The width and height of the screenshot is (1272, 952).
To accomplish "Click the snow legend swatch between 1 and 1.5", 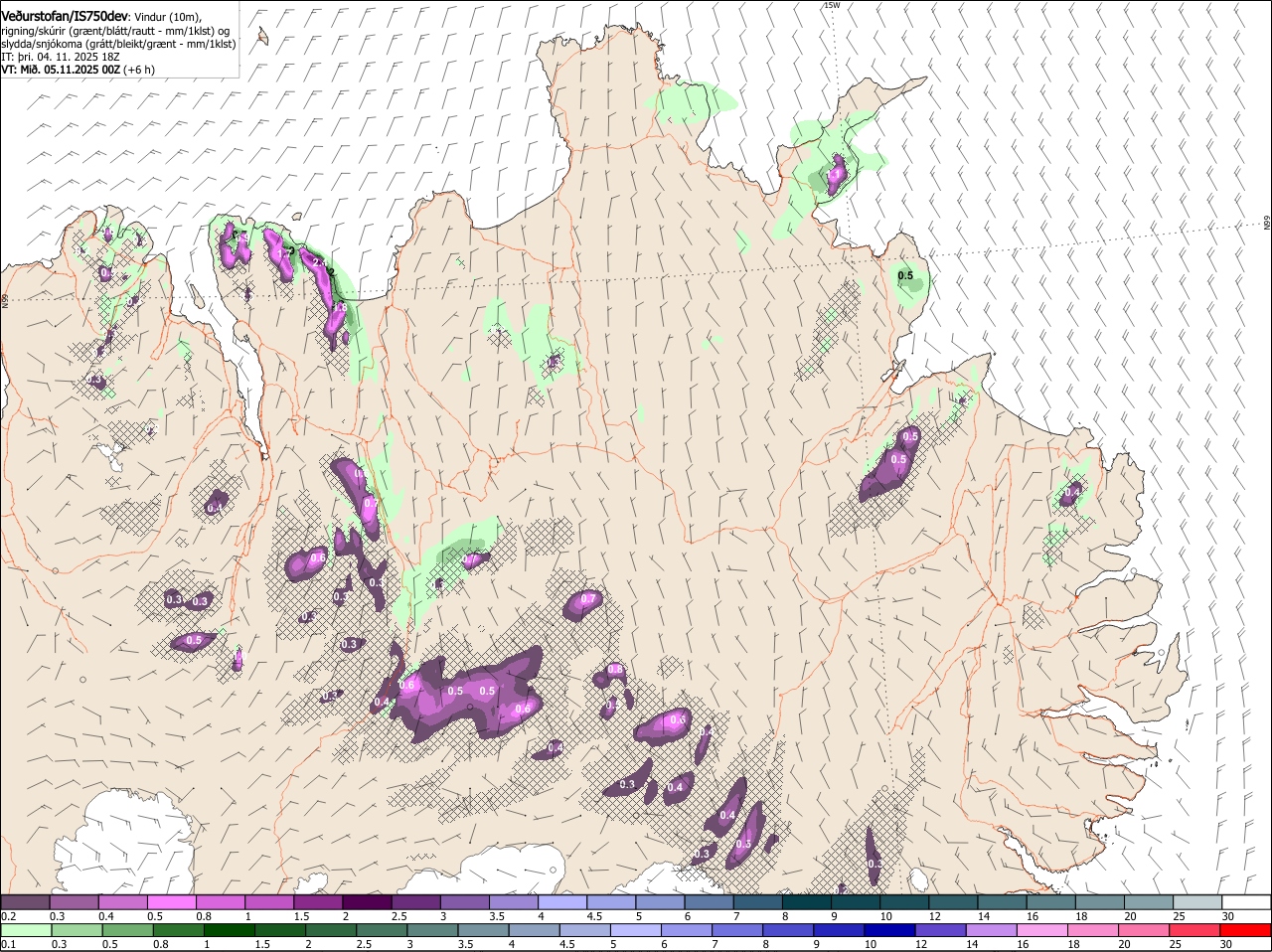I will click(269, 902).
